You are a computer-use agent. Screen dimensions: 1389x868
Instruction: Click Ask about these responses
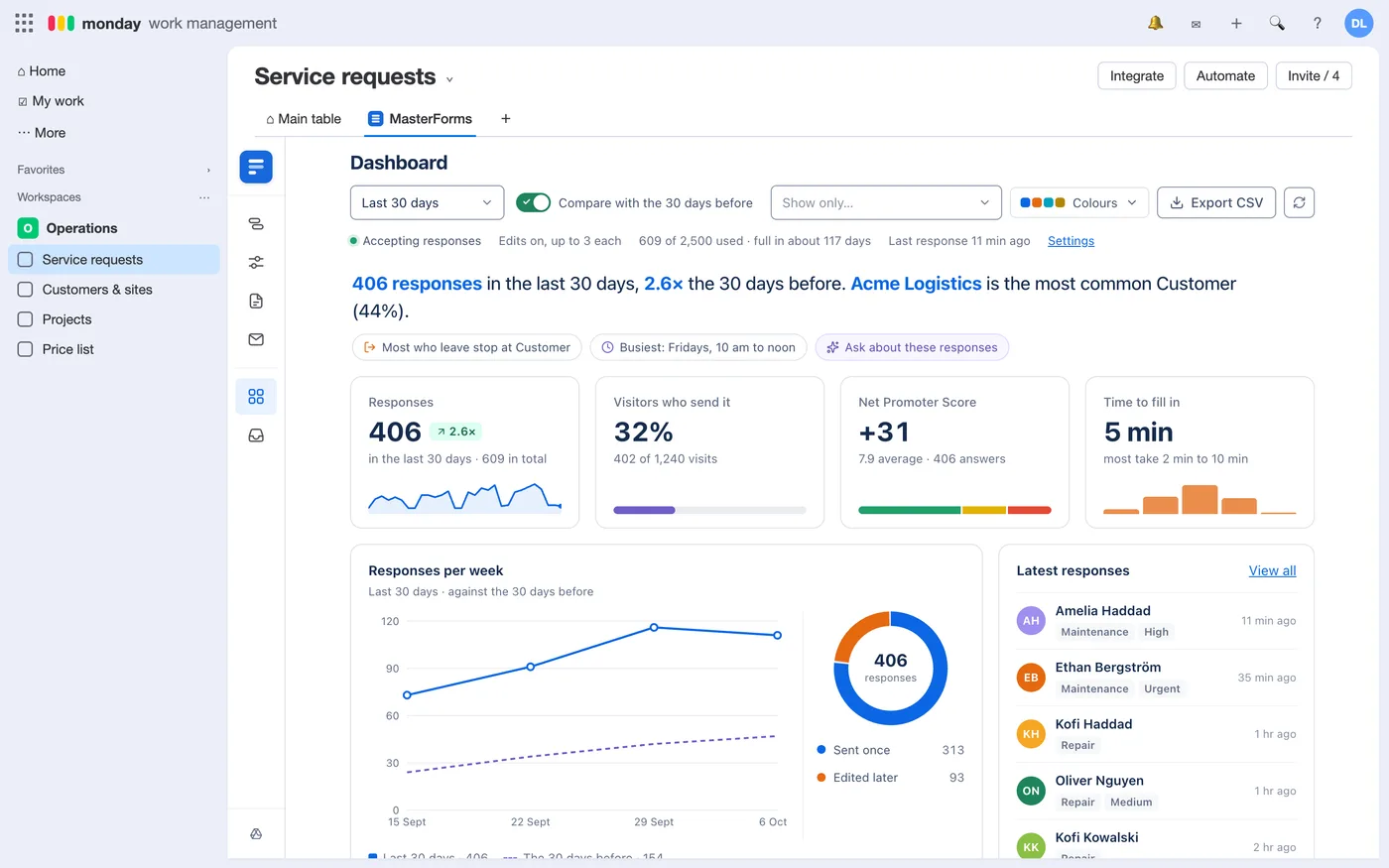[912, 347]
